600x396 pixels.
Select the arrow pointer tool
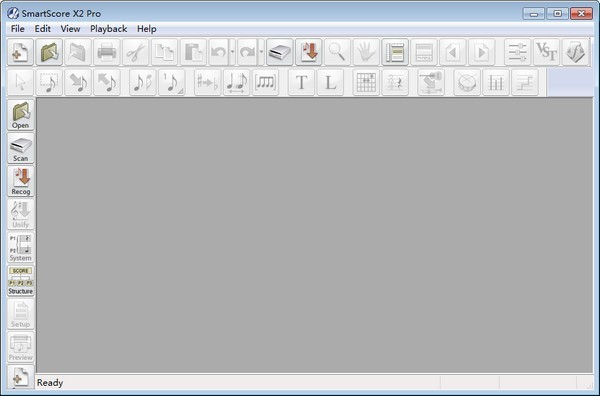(20, 82)
